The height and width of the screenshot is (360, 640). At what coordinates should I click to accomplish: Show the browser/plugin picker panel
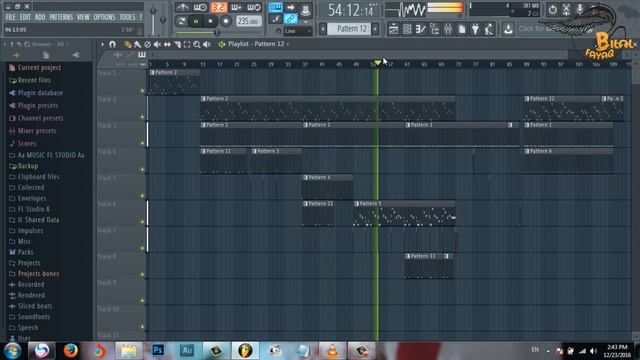pyautogui.click(x=434, y=29)
